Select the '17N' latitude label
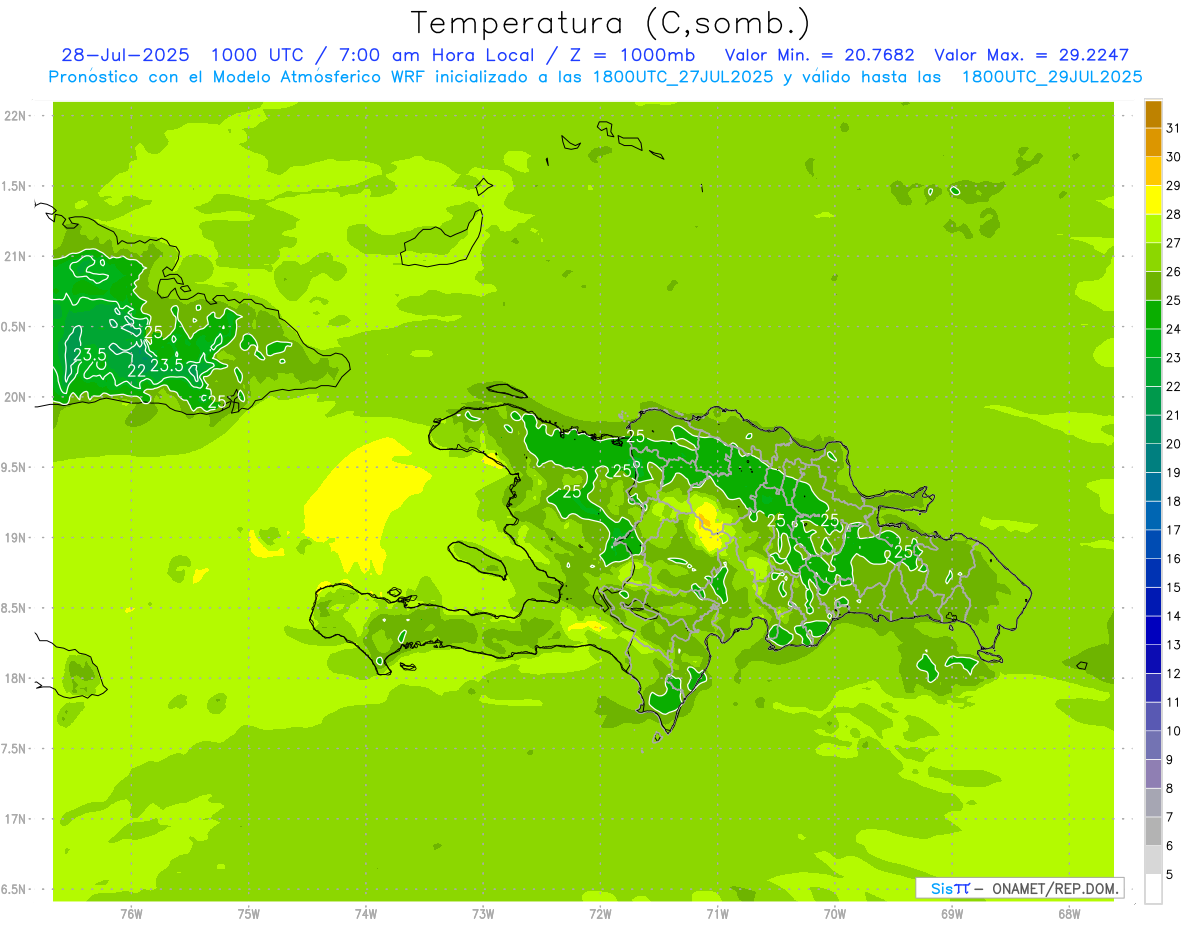 point(16,819)
